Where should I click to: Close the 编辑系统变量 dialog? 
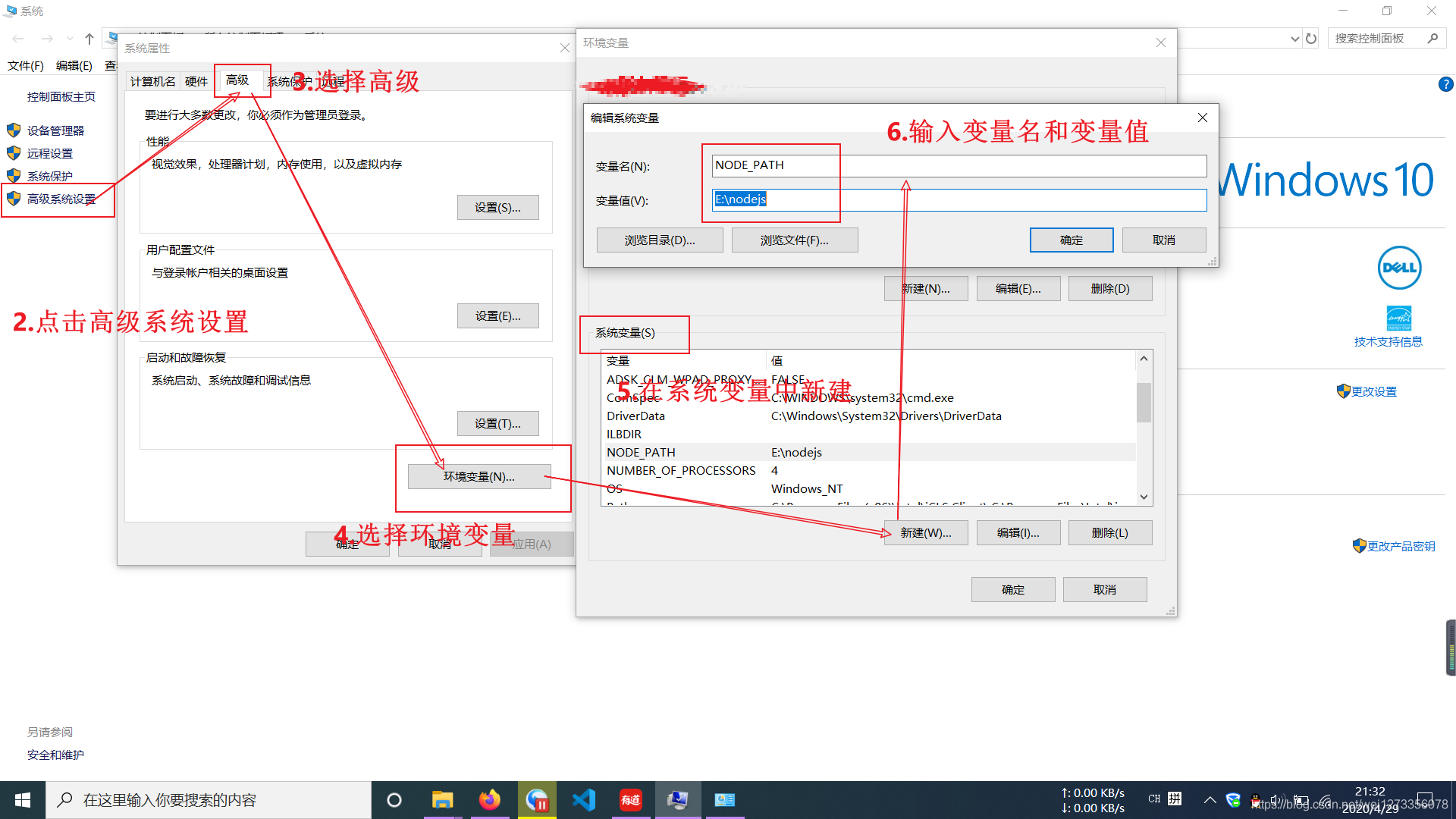click(x=1203, y=118)
